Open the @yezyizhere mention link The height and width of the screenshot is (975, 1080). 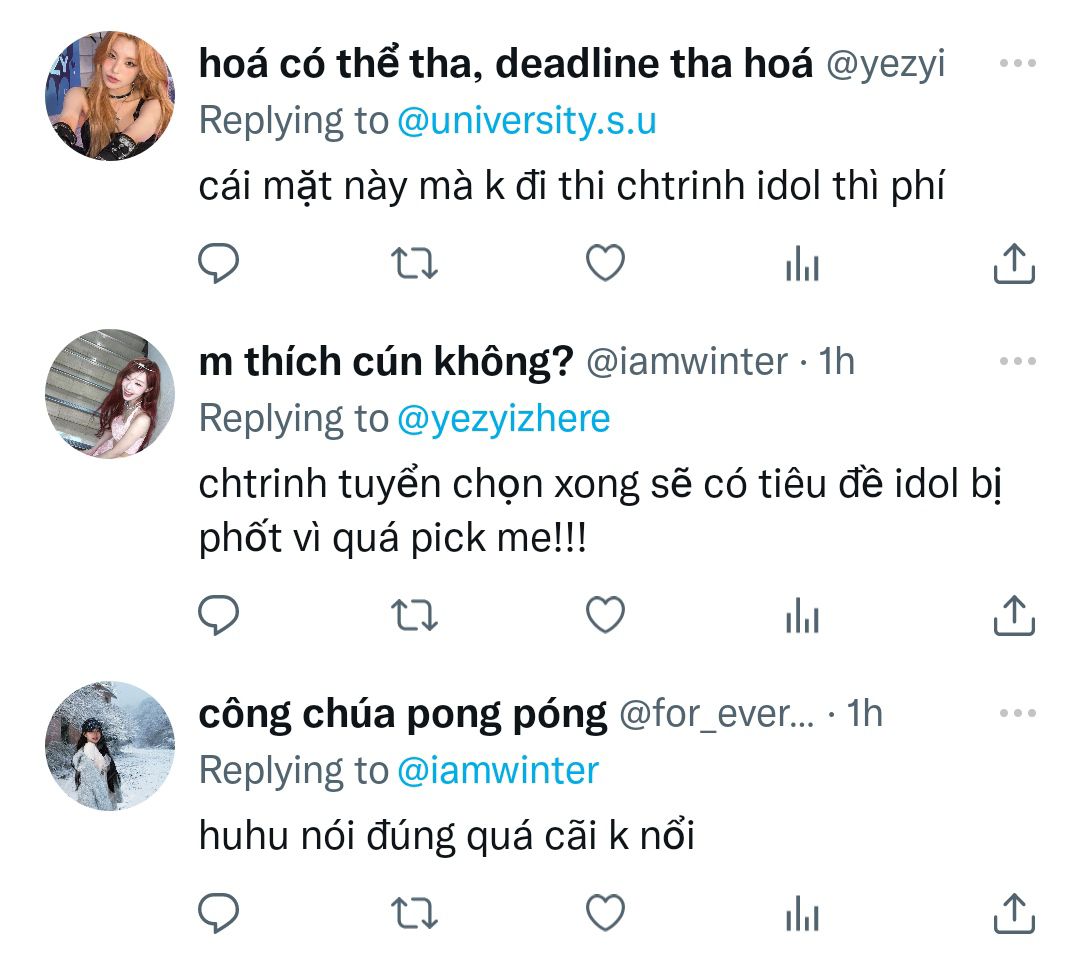point(503,418)
